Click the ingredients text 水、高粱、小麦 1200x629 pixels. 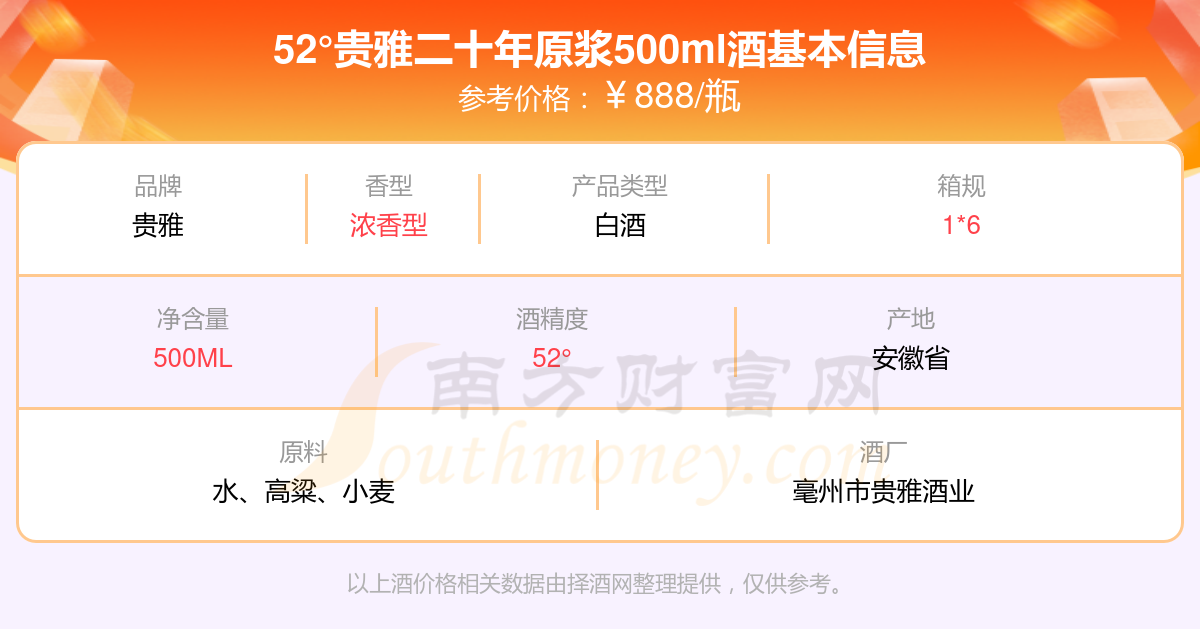(304, 491)
